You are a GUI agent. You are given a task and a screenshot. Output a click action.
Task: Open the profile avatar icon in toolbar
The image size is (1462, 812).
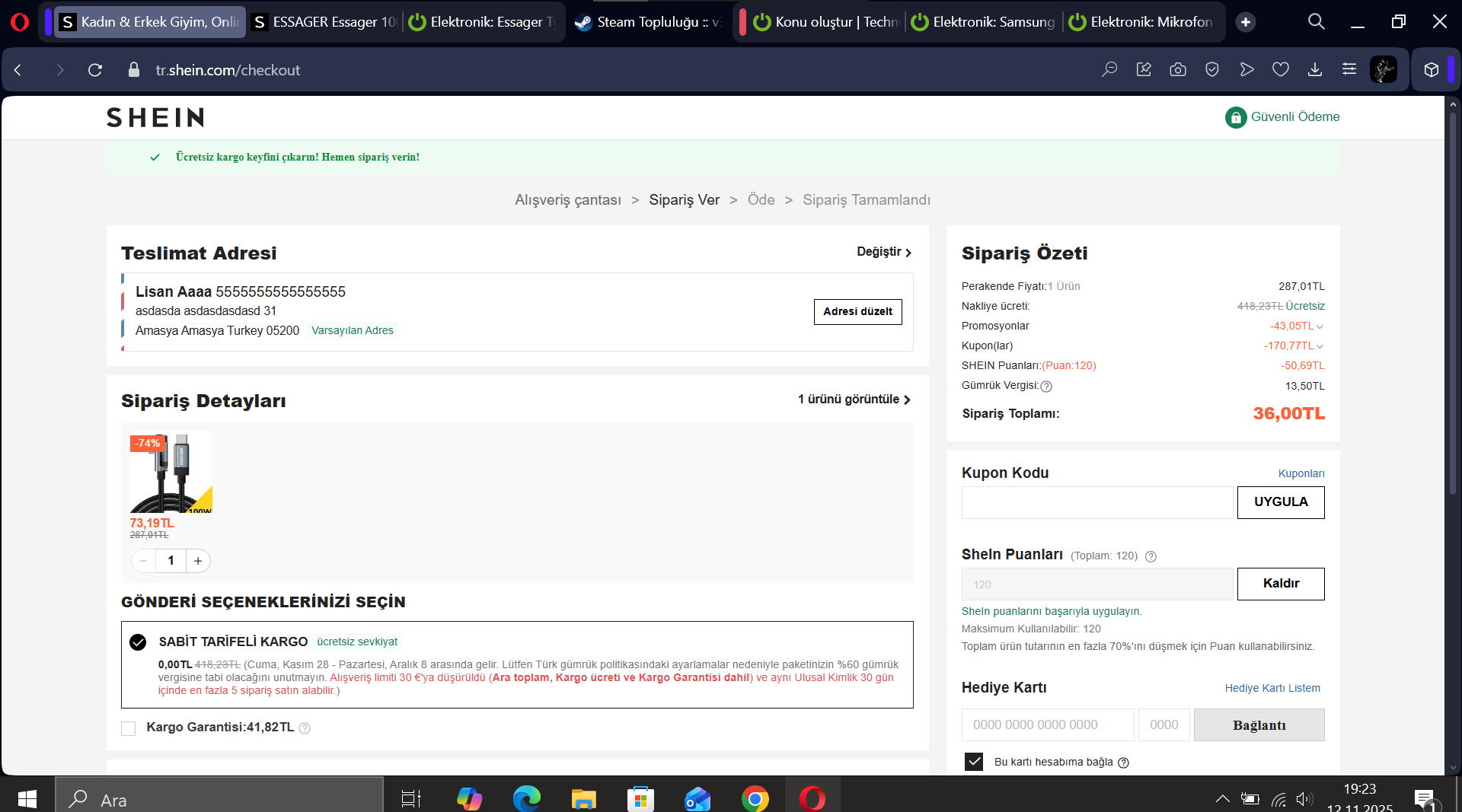tap(1384, 70)
